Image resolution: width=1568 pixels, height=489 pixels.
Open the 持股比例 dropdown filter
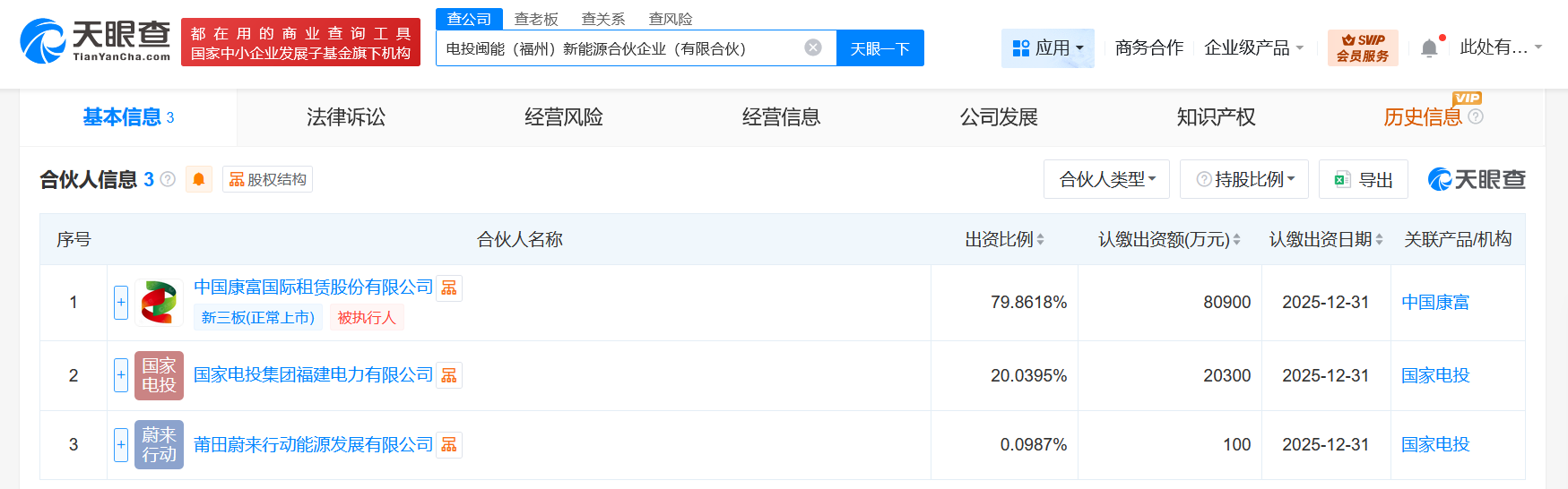pos(1244,179)
